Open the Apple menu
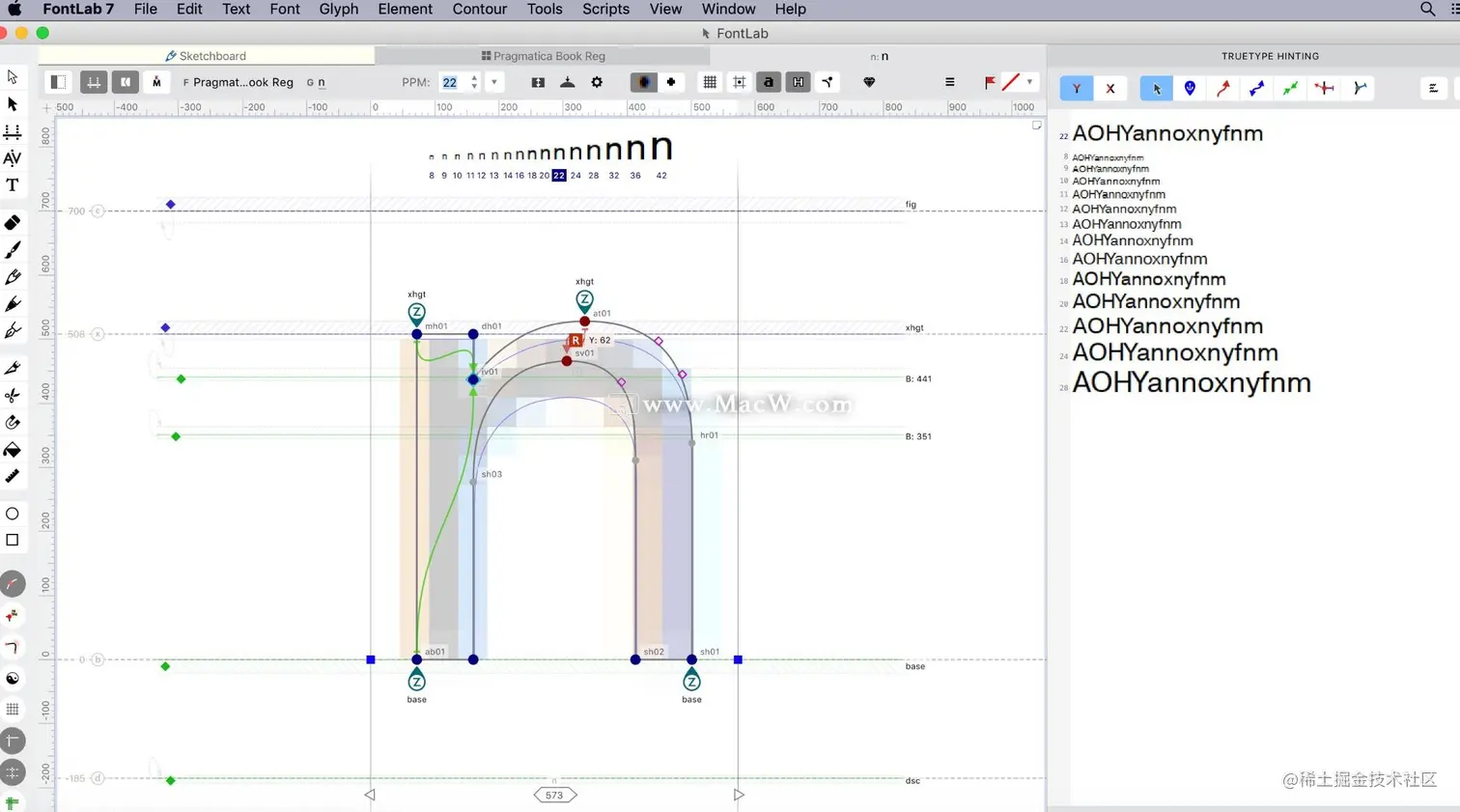This screenshot has width=1460, height=812. click(14, 9)
